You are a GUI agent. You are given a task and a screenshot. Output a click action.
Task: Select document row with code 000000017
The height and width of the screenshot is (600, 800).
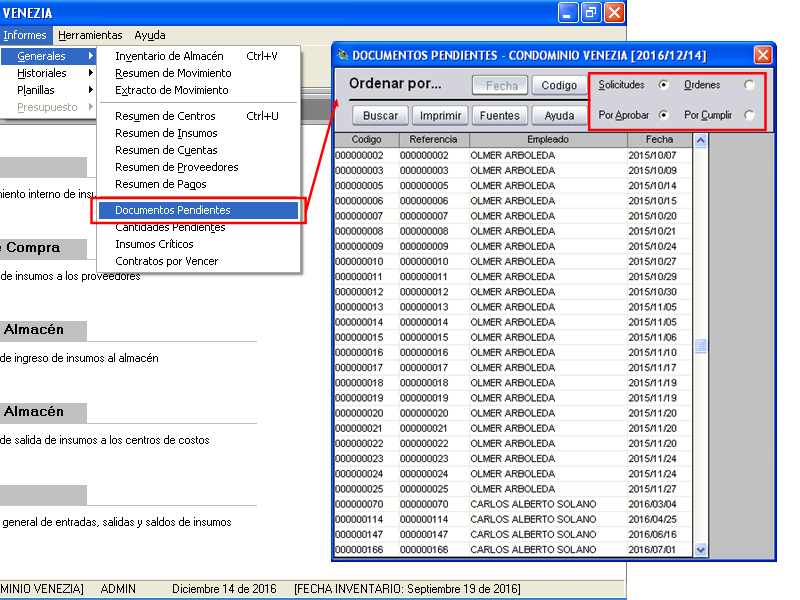513,367
